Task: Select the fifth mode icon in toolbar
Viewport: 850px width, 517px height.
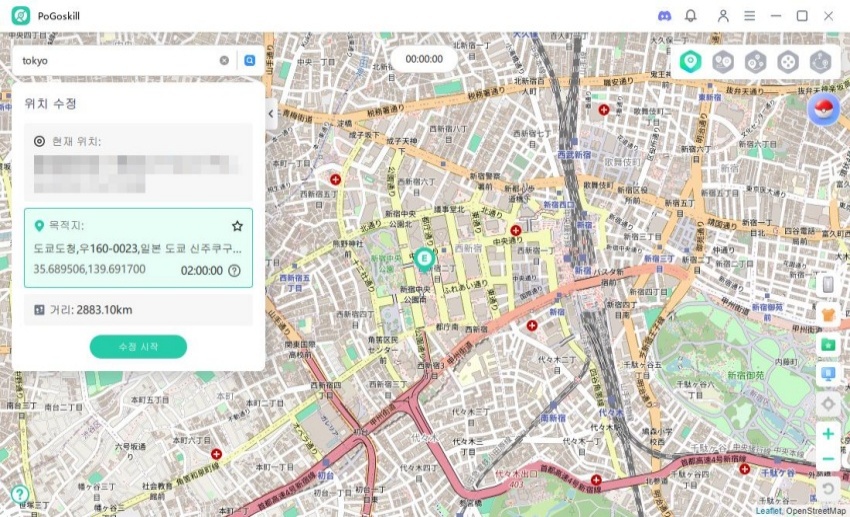Action: 821,62
